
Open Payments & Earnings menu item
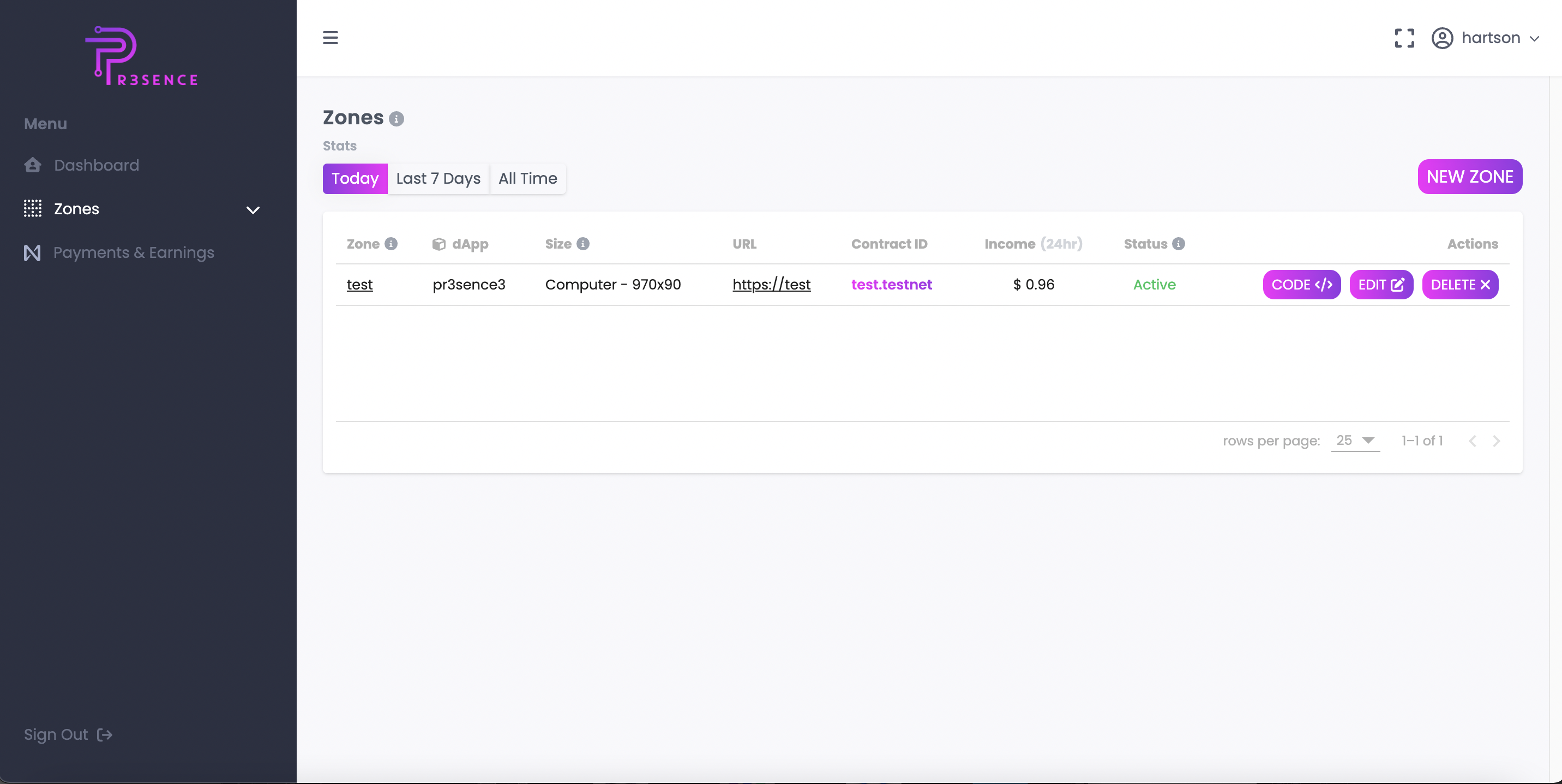[134, 252]
